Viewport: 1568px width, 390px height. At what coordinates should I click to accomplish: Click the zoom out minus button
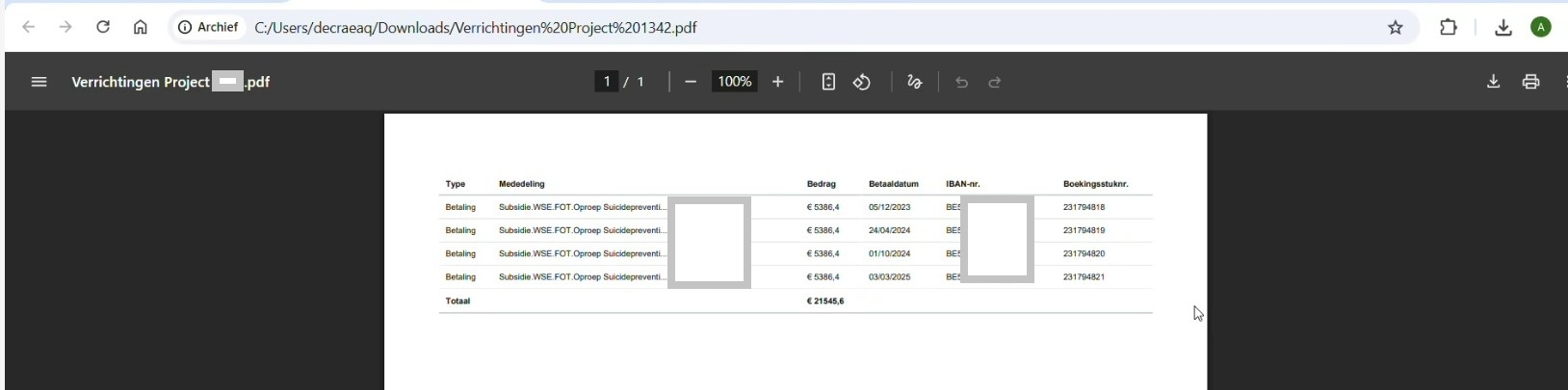691,82
